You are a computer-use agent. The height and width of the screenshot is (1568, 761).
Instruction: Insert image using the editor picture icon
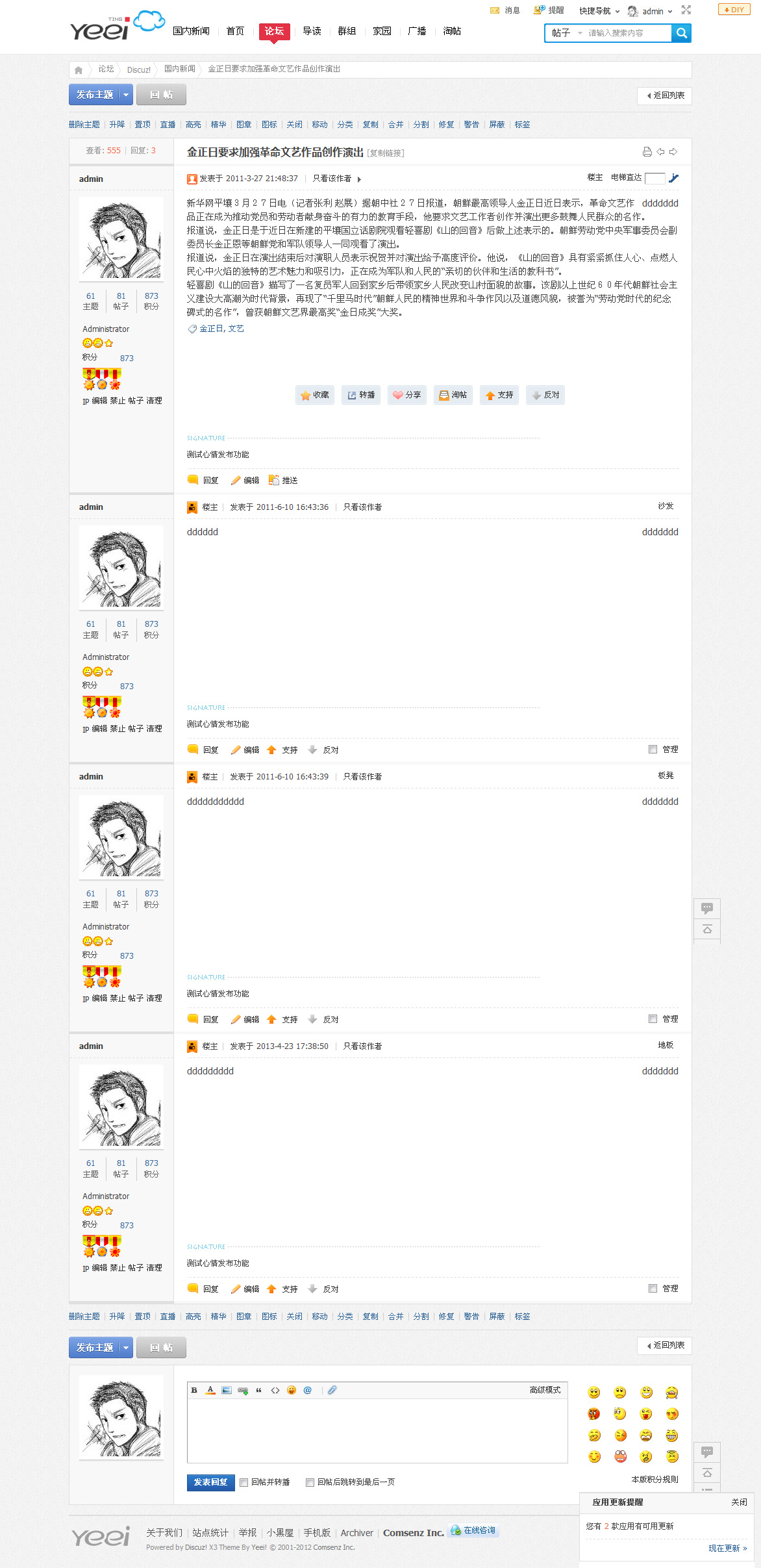[x=227, y=1390]
